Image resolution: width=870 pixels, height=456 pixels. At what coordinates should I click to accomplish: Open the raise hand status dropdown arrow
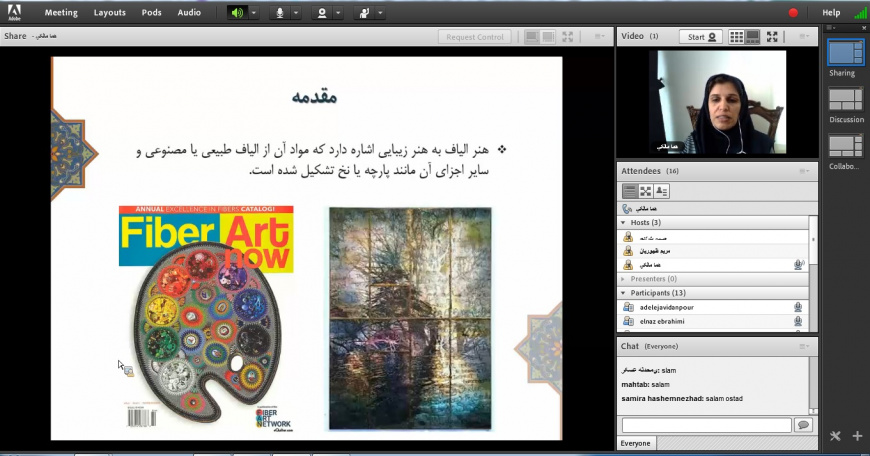coord(381,13)
